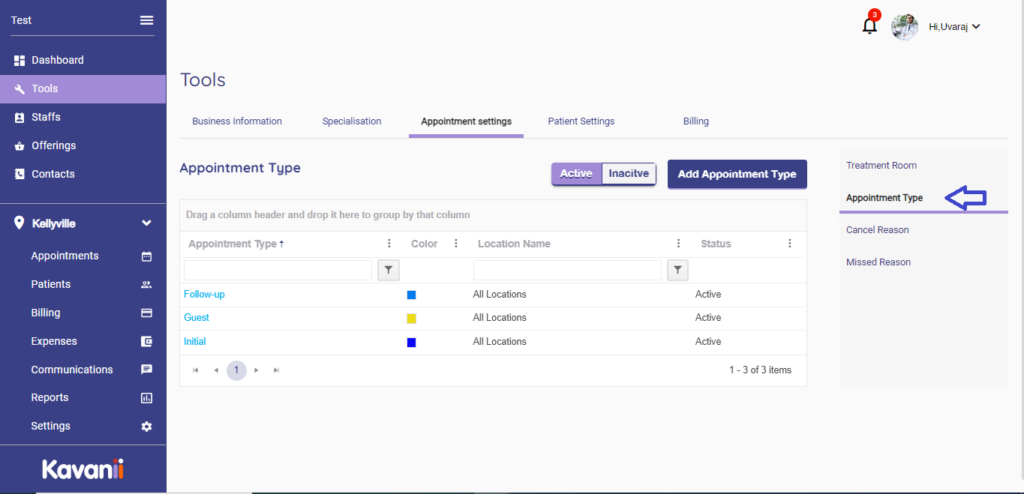Click the filter icon for Appointment Type column

coord(389,270)
